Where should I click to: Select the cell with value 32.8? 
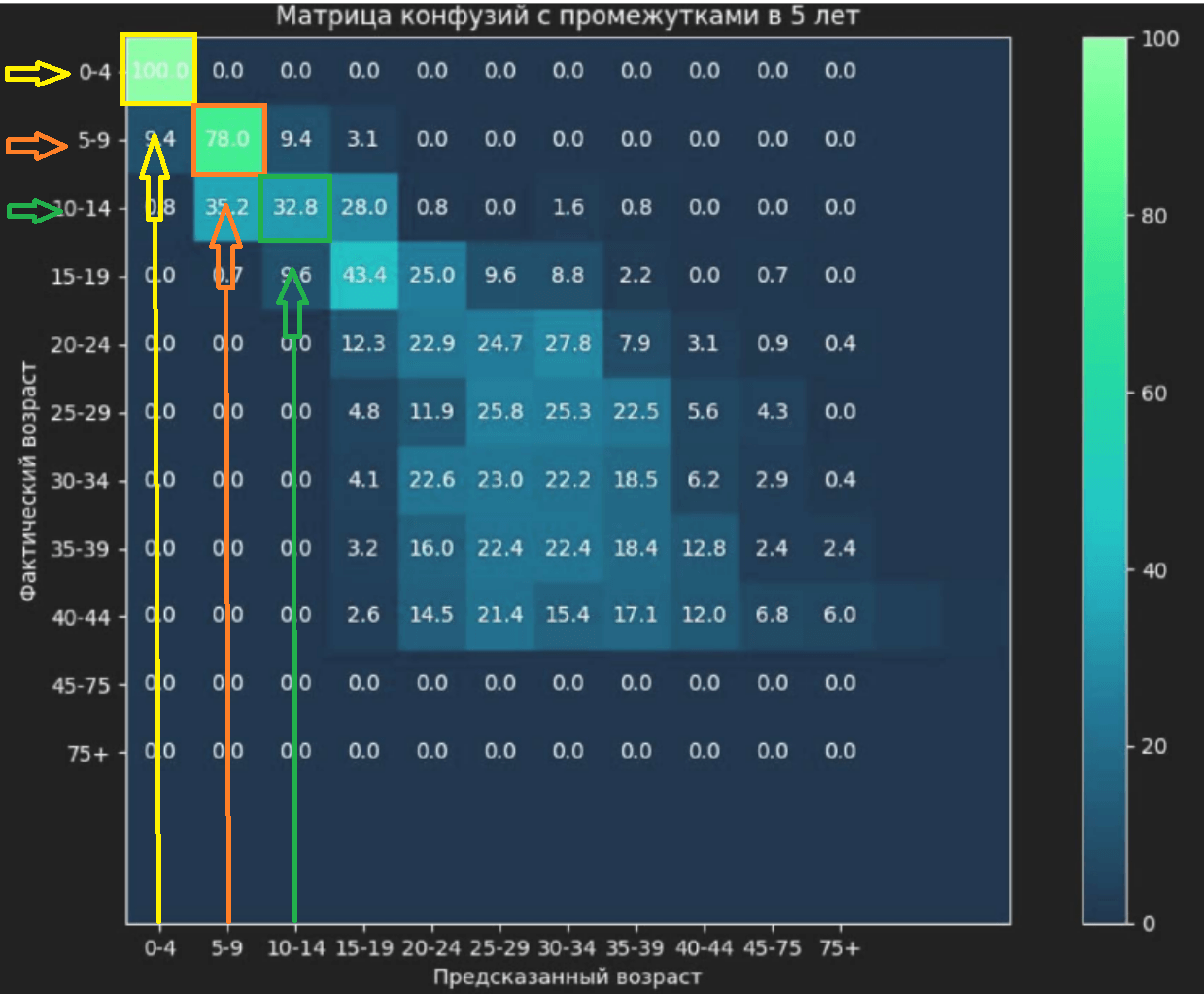pos(295,207)
